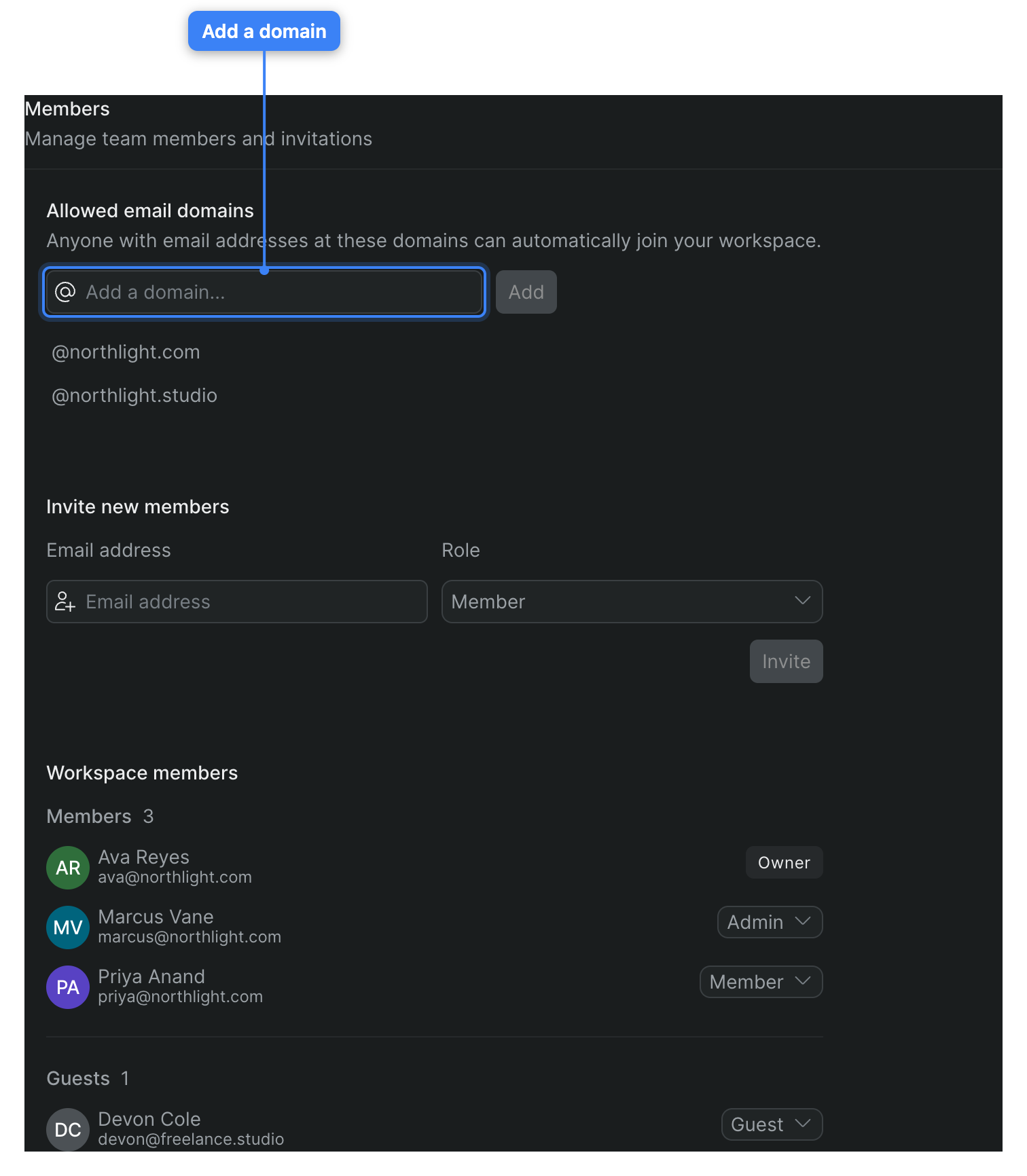Click Devon Cole DC avatar
1027x1176 pixels.
coord(68,1130)
